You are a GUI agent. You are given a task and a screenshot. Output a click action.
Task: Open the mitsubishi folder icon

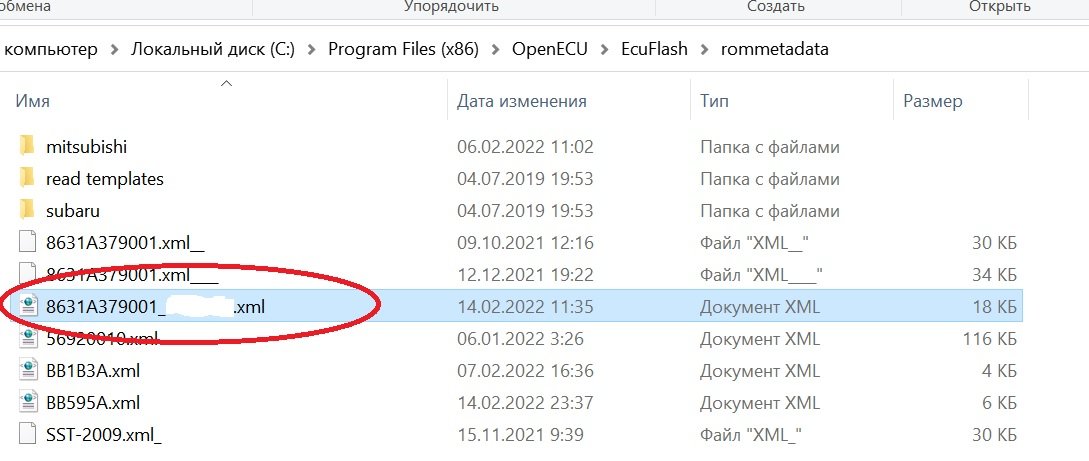(27, 146)
